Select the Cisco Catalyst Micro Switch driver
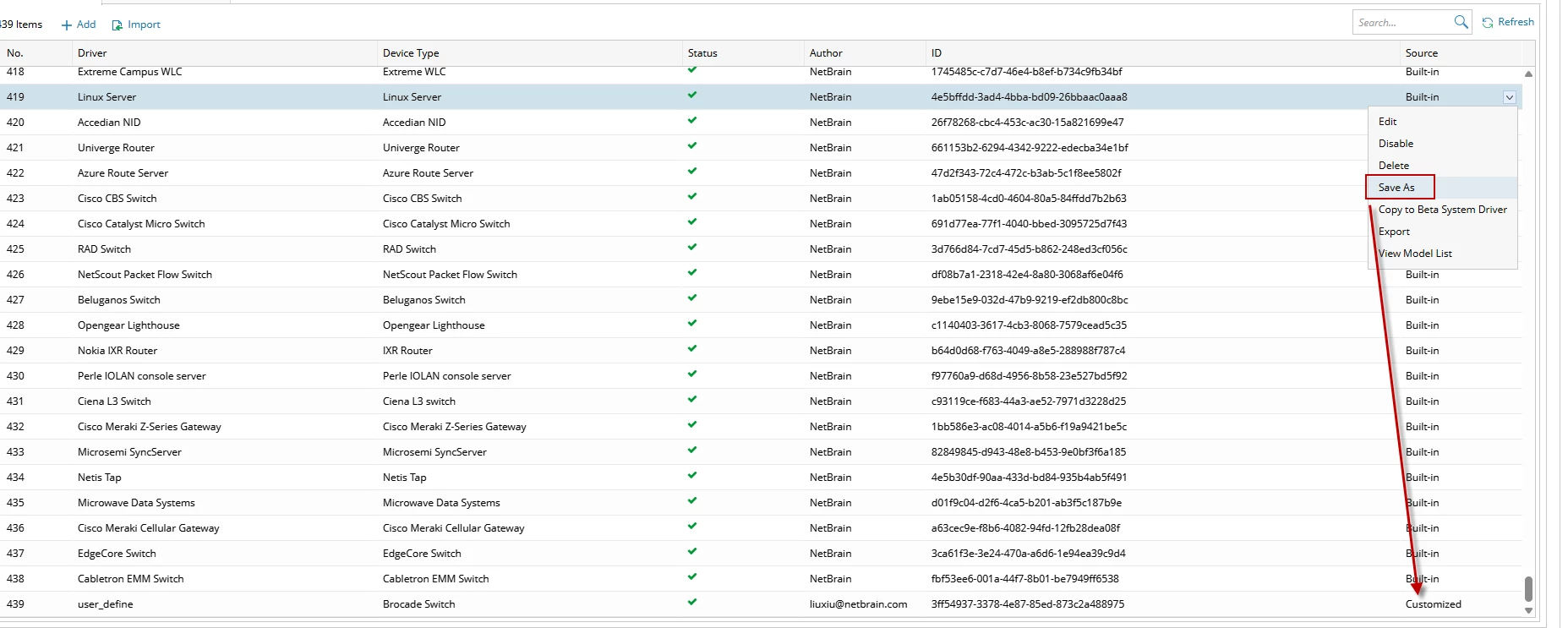This screenshot has width=1568, height=628. [x=141, y=224]
